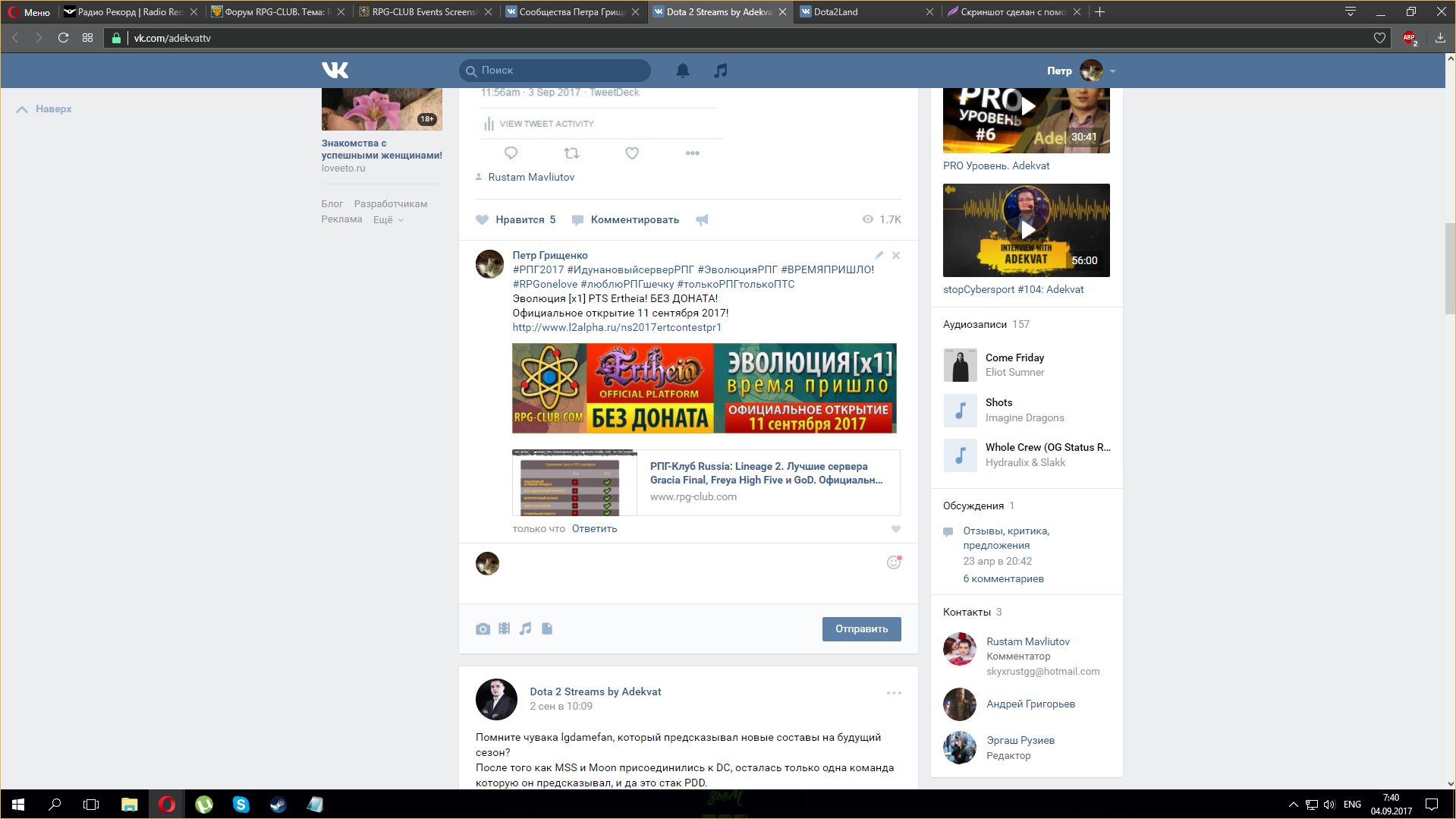Screen dimensions: 1456x819
Task: Open the #РПГ2017 hashtag
Action: (x=538, y=269)
